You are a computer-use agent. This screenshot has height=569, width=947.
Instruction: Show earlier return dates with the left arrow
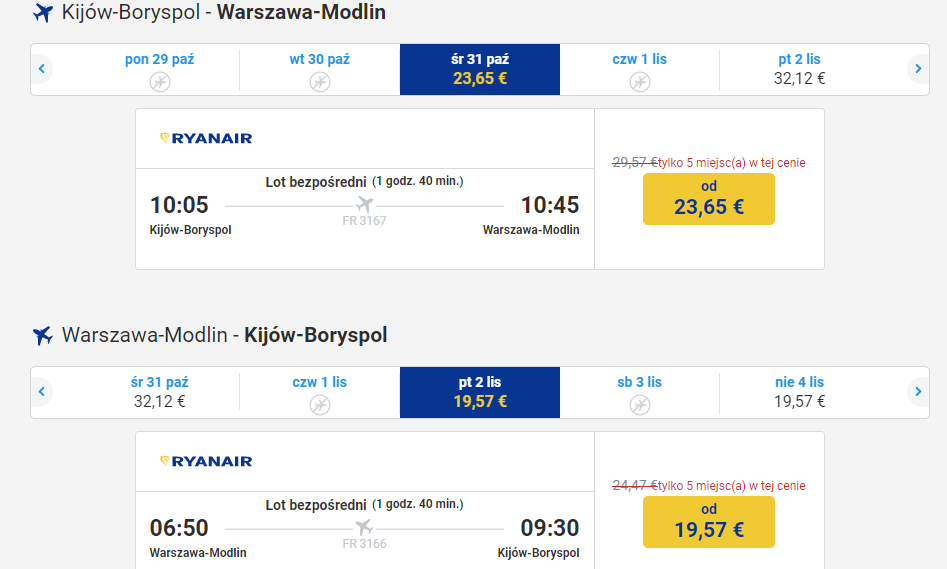pyautogui.click(x=42, y=392)
